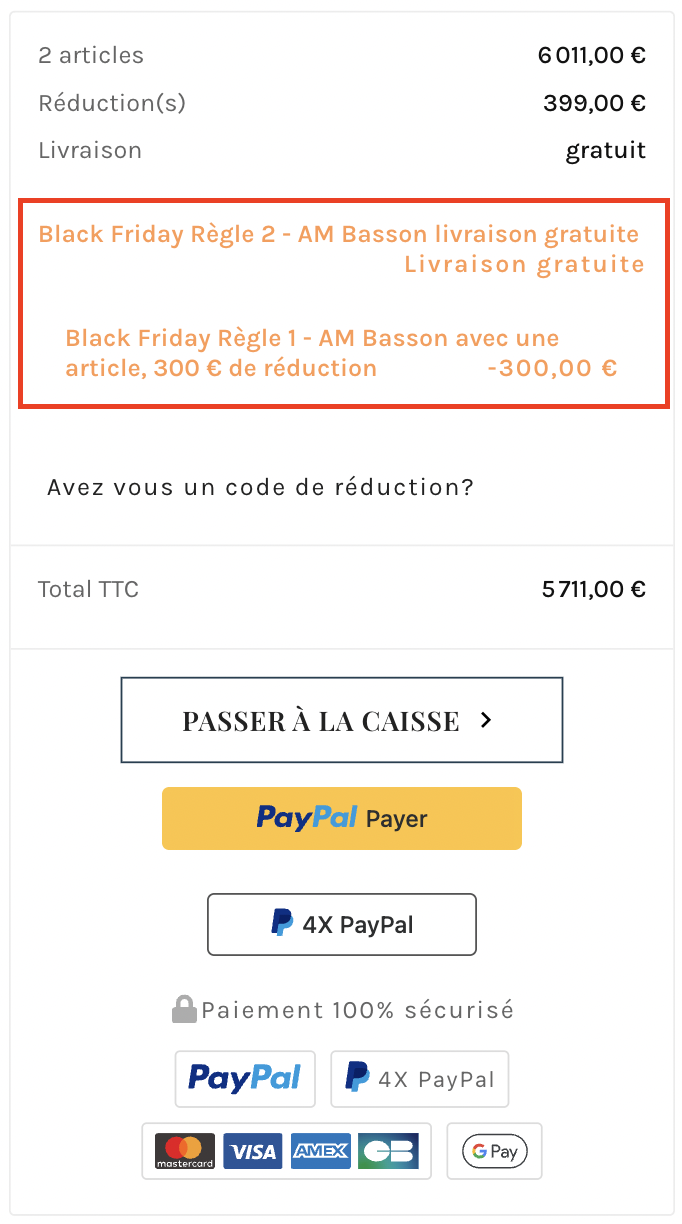Click the 2 articles summary line
Screen dimensions: 682x1224
coord(91,55)
